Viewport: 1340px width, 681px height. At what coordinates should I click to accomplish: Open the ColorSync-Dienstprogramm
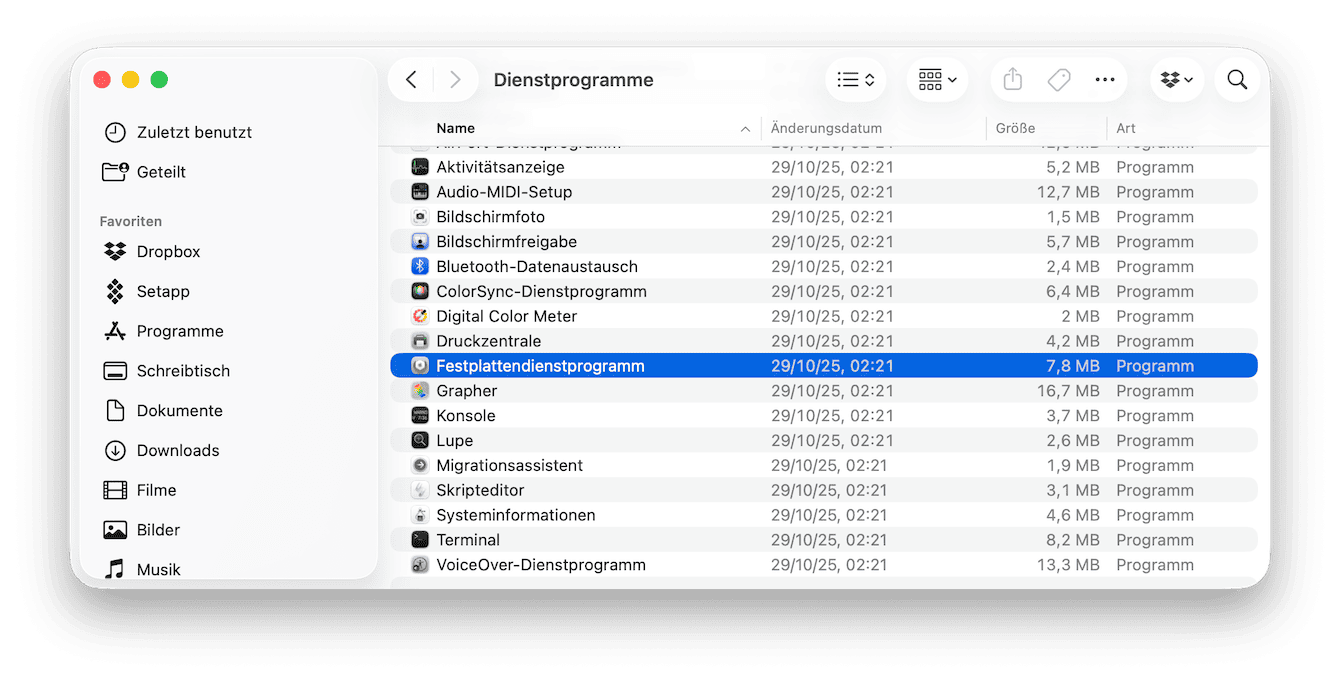[540, 291]
